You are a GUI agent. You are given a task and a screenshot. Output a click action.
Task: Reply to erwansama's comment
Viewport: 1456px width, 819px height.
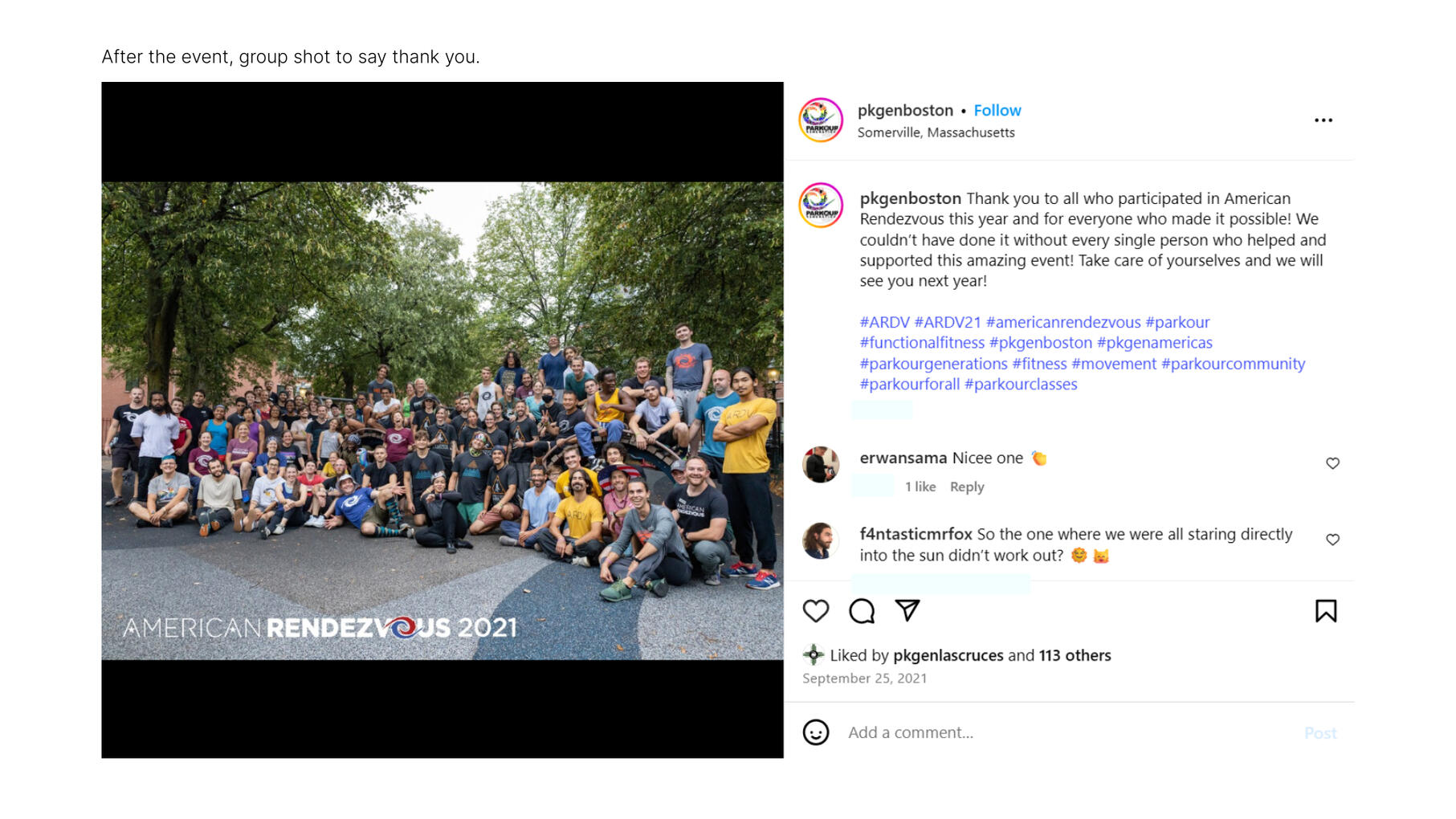coord(967,487)
